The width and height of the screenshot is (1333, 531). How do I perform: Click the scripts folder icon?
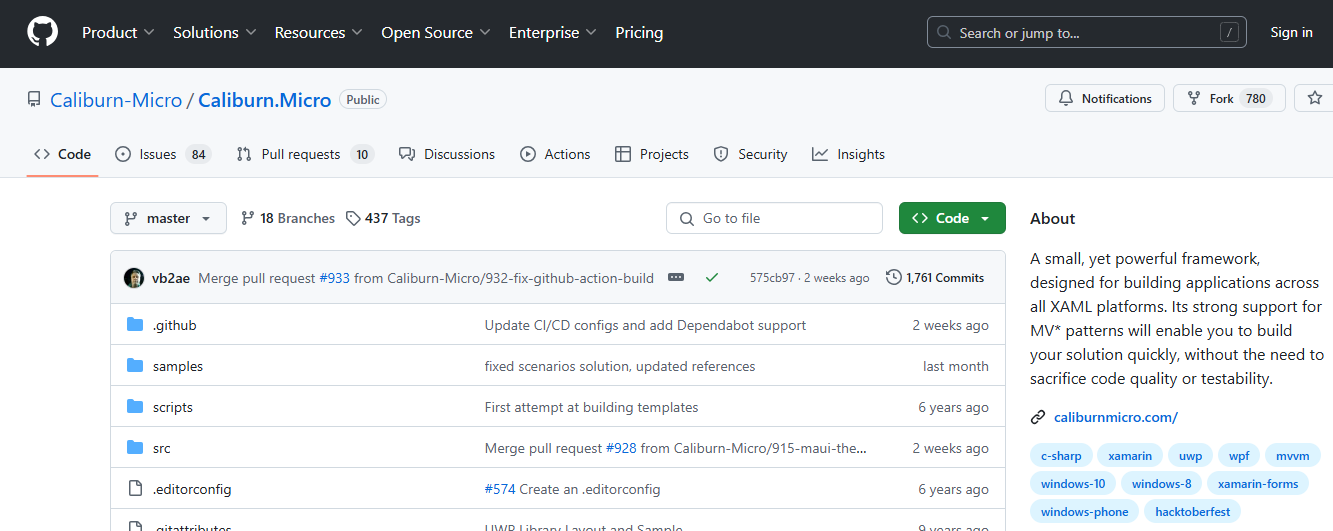135,407
